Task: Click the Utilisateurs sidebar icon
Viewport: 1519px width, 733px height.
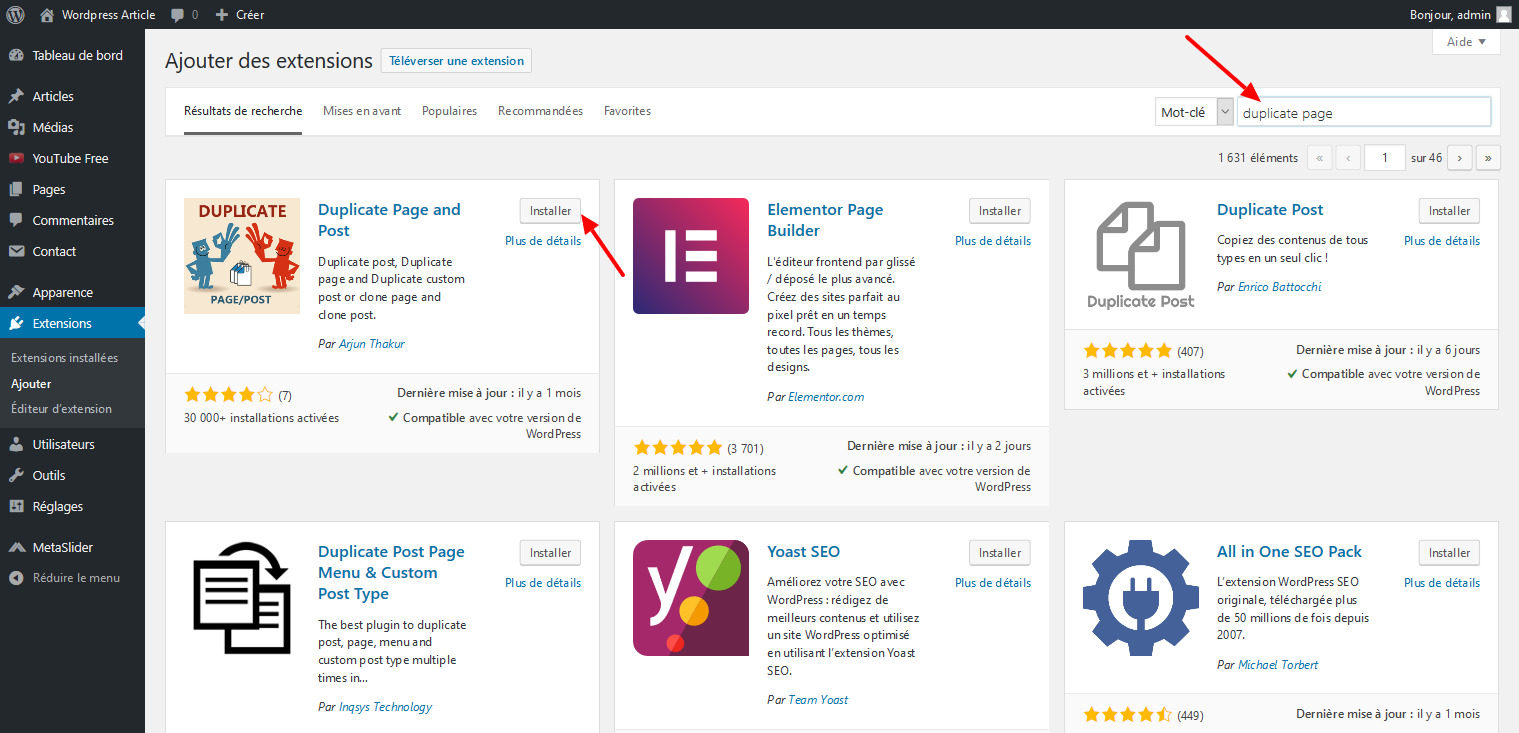Action: tap(16, 444)
